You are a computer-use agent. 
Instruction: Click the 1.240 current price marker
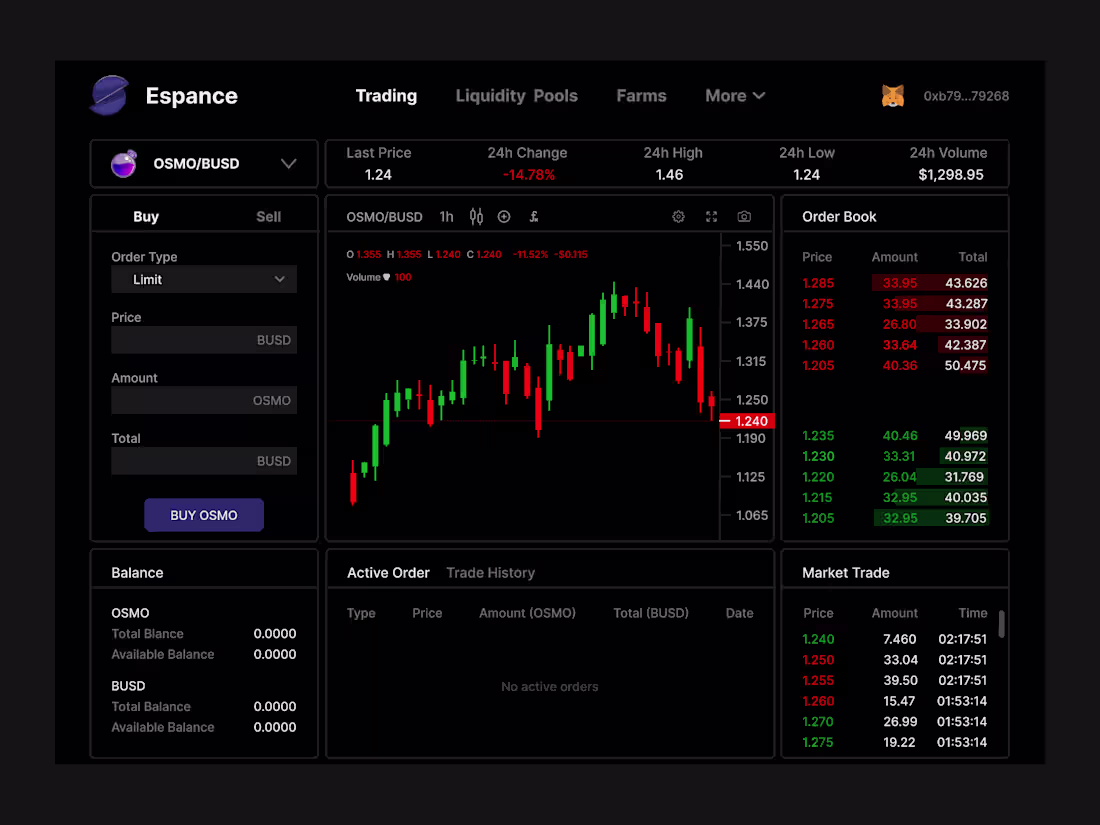[x=746, y=421]
